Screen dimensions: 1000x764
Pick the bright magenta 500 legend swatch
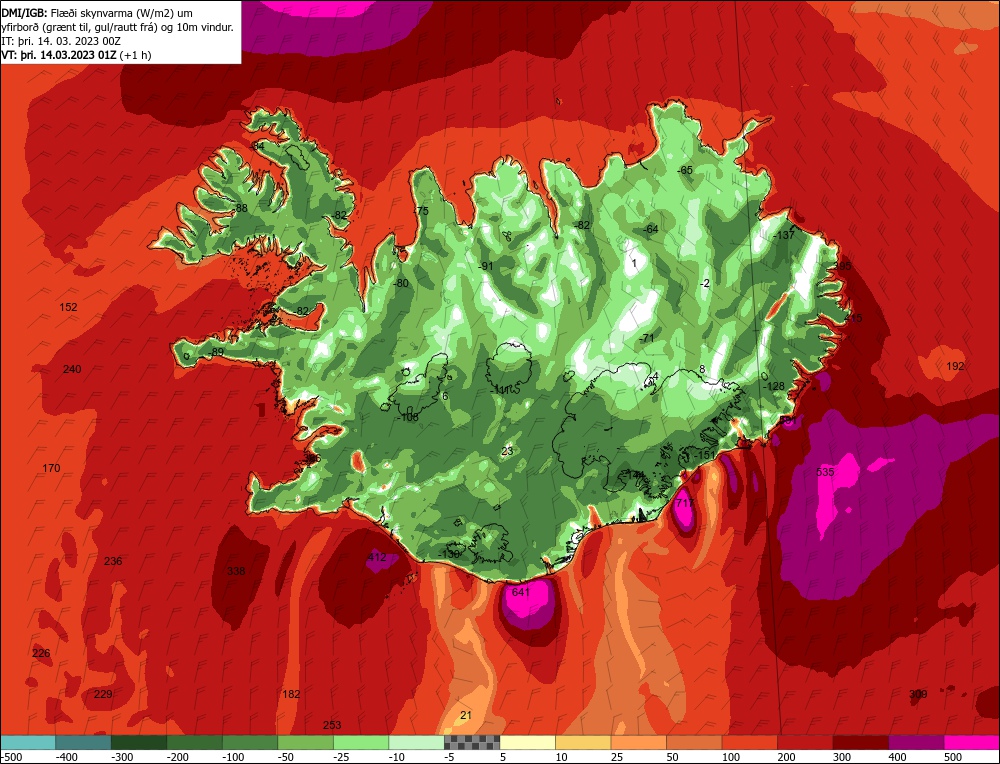(972, 742)
